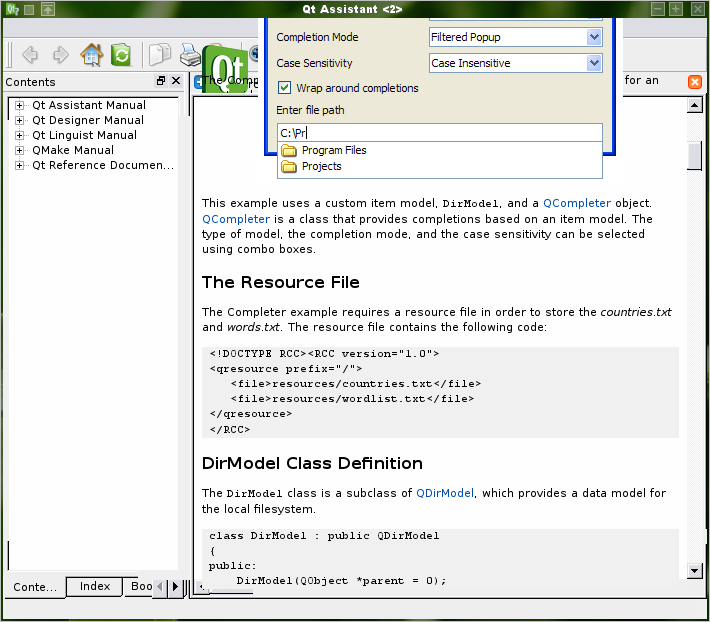Go back with the left arrow toolbar icon
Viewport: 710px width, 622px height.
30,55
